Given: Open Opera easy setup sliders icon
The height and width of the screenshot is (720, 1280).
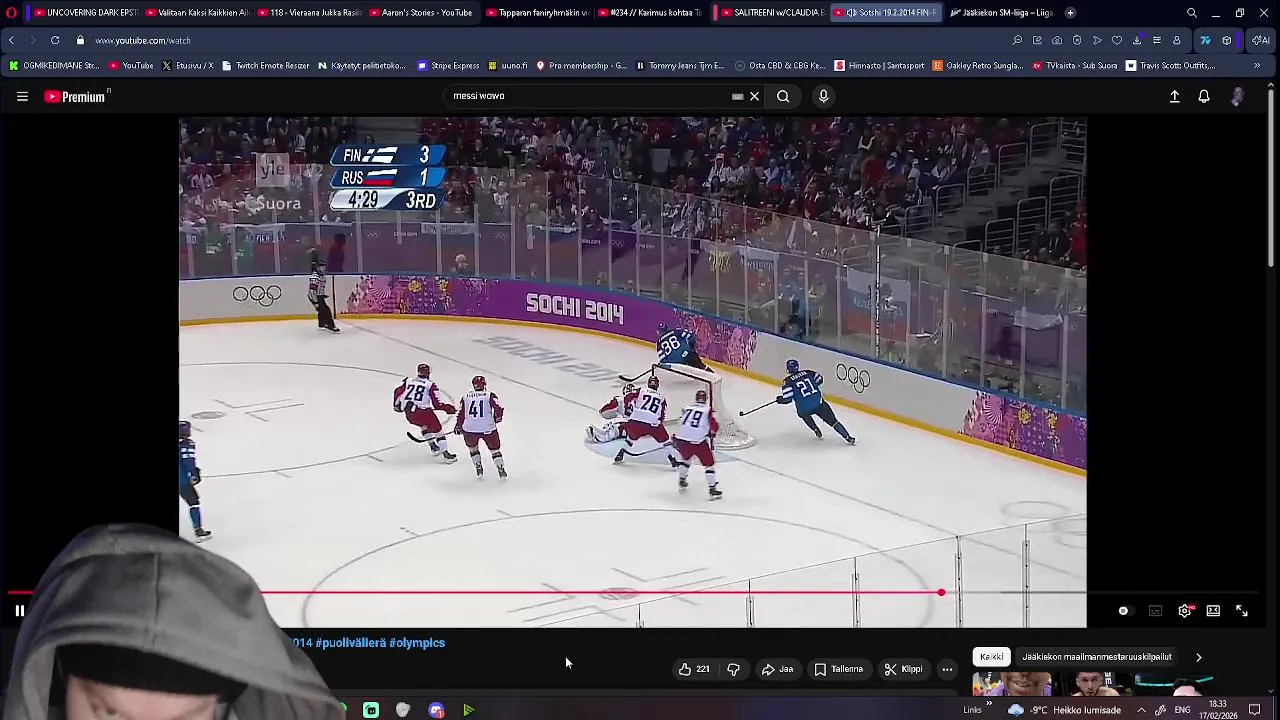Looking at the screenshot, I should coord(1157,40).
